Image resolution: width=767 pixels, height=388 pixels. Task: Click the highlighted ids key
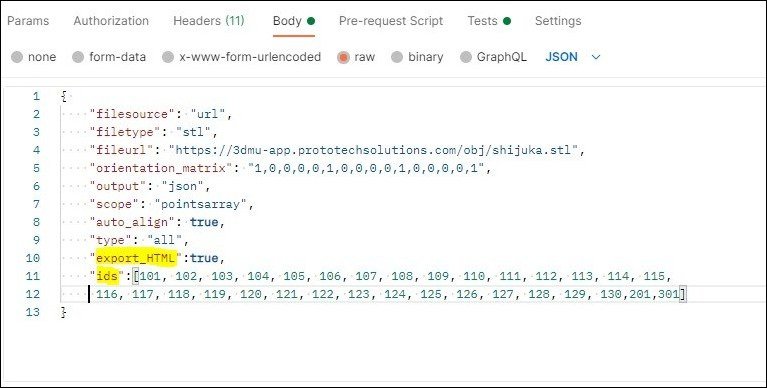tap(107, 276)
